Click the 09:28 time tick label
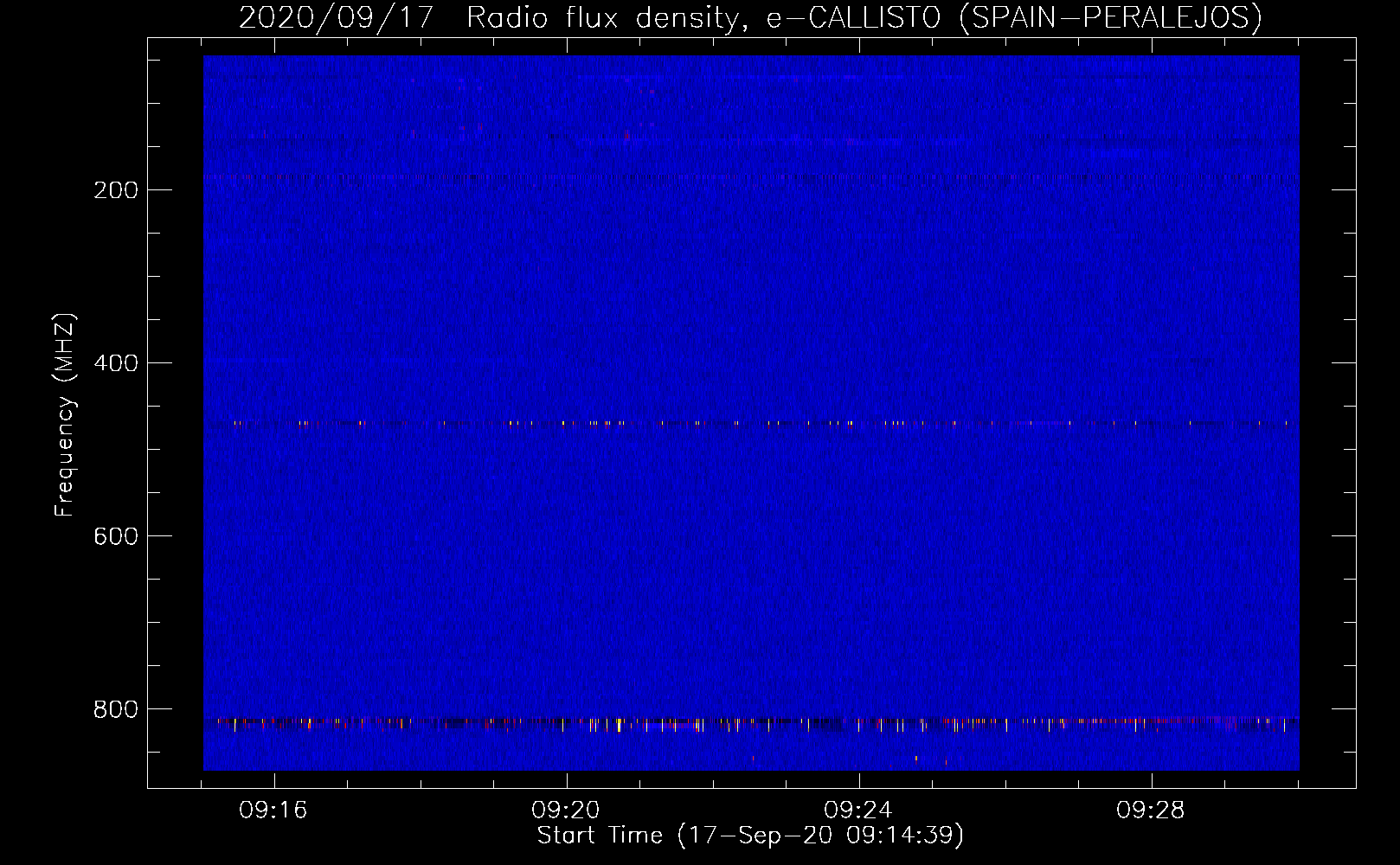1400x865 pixels. coord(1151,811)
